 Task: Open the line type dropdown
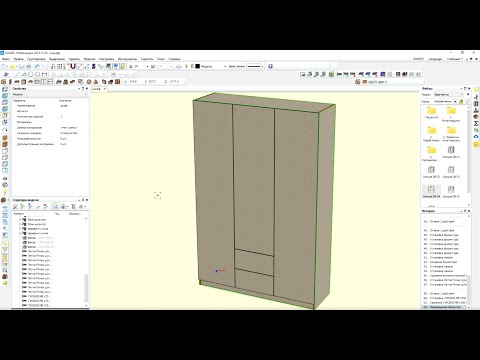[255, 66]
